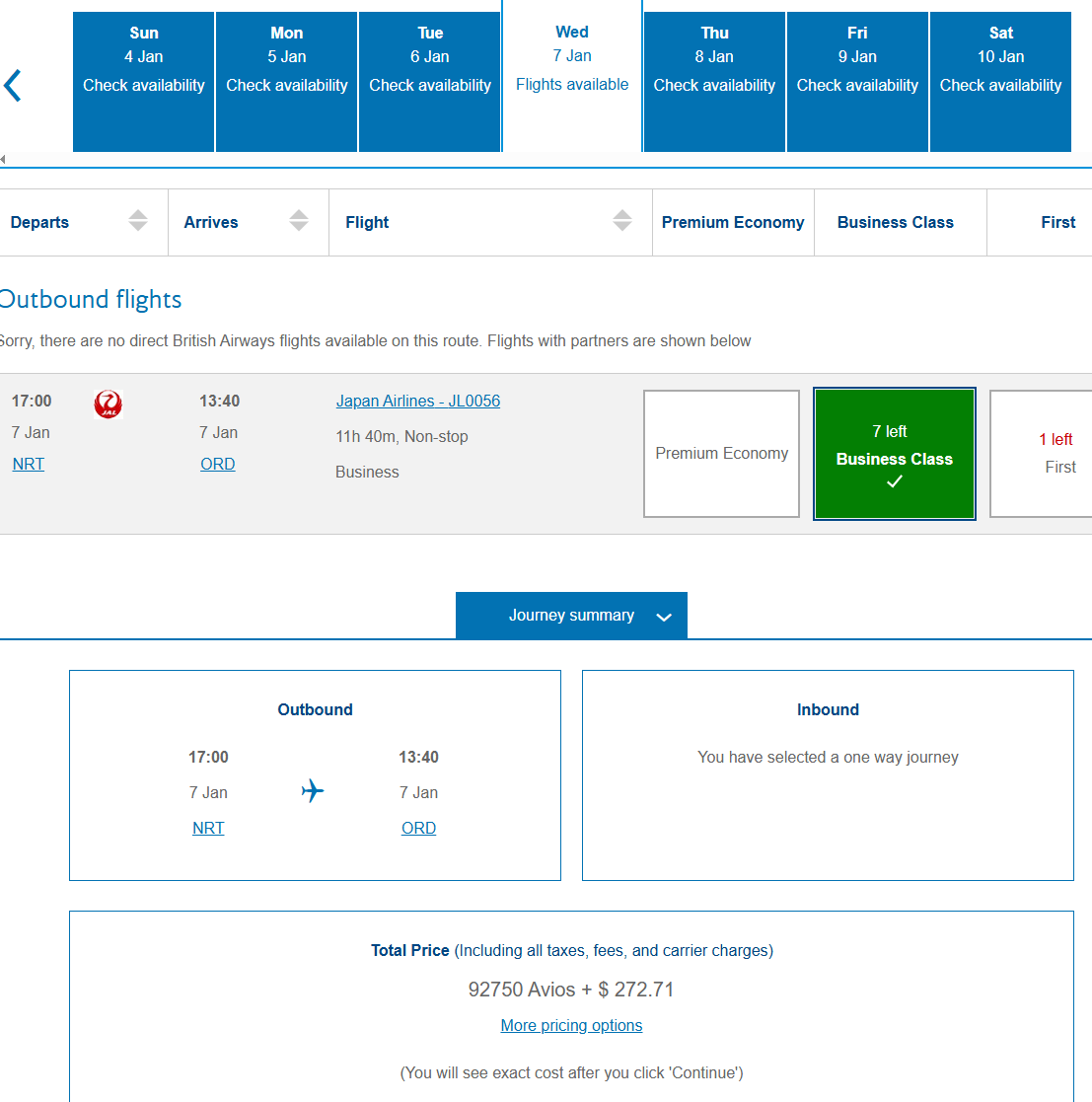Click the Premium Economy column header
Viewport: 1092px width, 1102px height.
[x=733, y=222]
